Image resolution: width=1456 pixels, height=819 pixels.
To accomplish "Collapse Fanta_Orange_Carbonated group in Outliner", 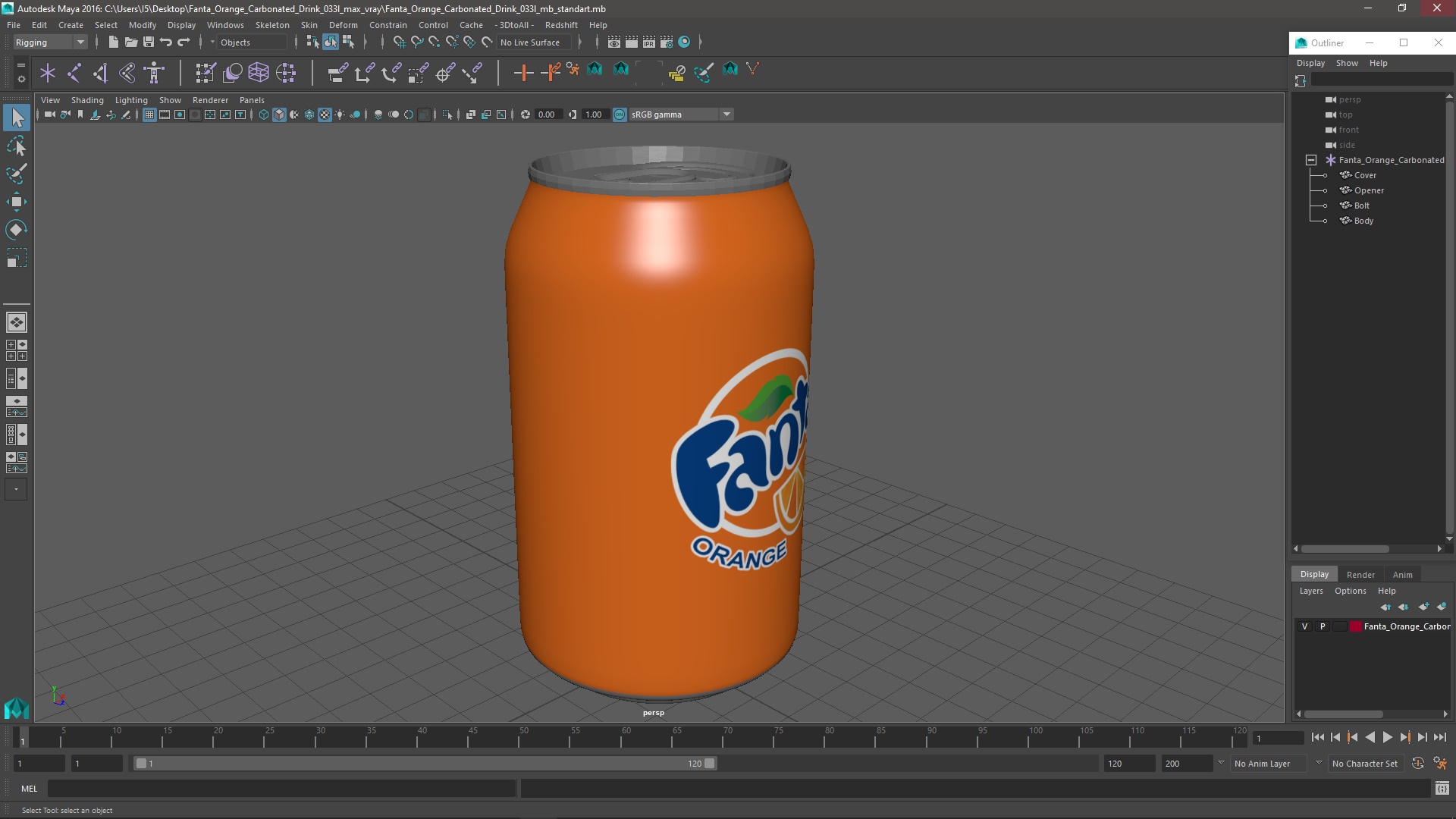I will pos(1310,160).
